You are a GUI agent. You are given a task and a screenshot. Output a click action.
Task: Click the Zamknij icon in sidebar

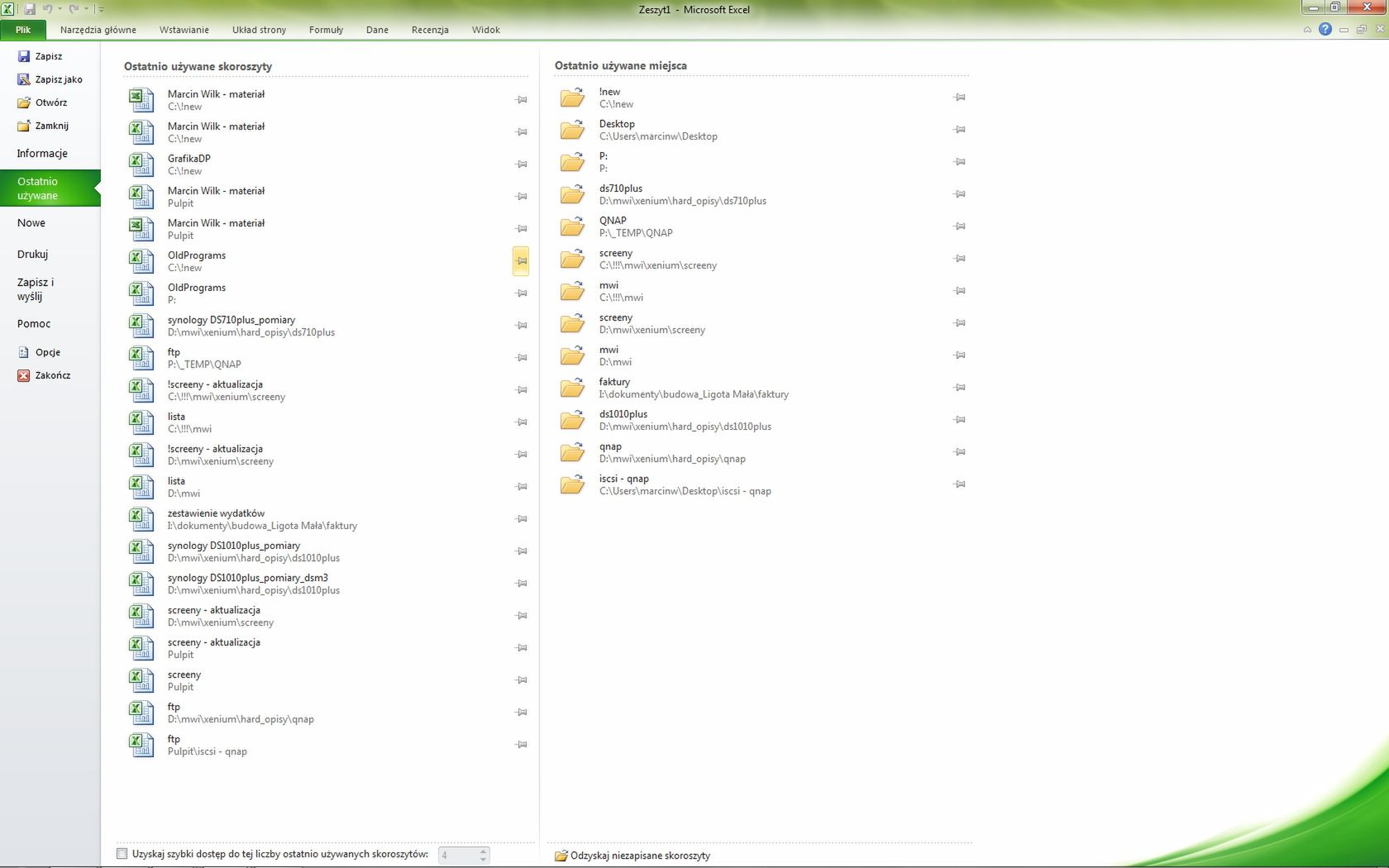pos(24,126)
